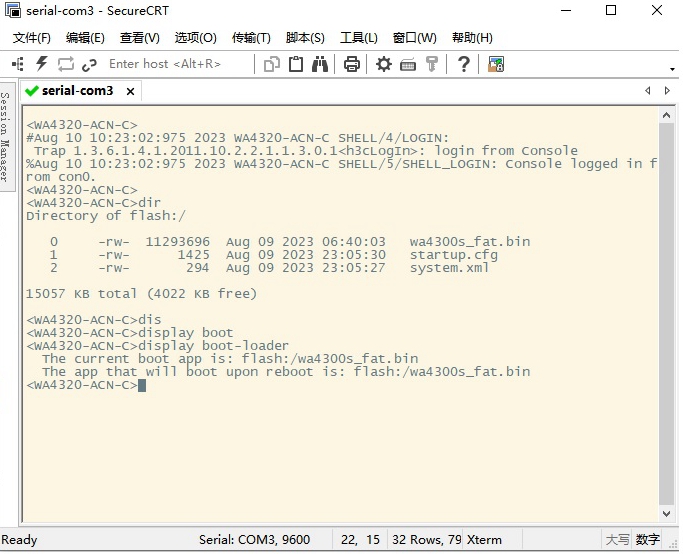Maximize the SecureCRT window
This screenshot has height=554, width=683.
click(611, 10)
